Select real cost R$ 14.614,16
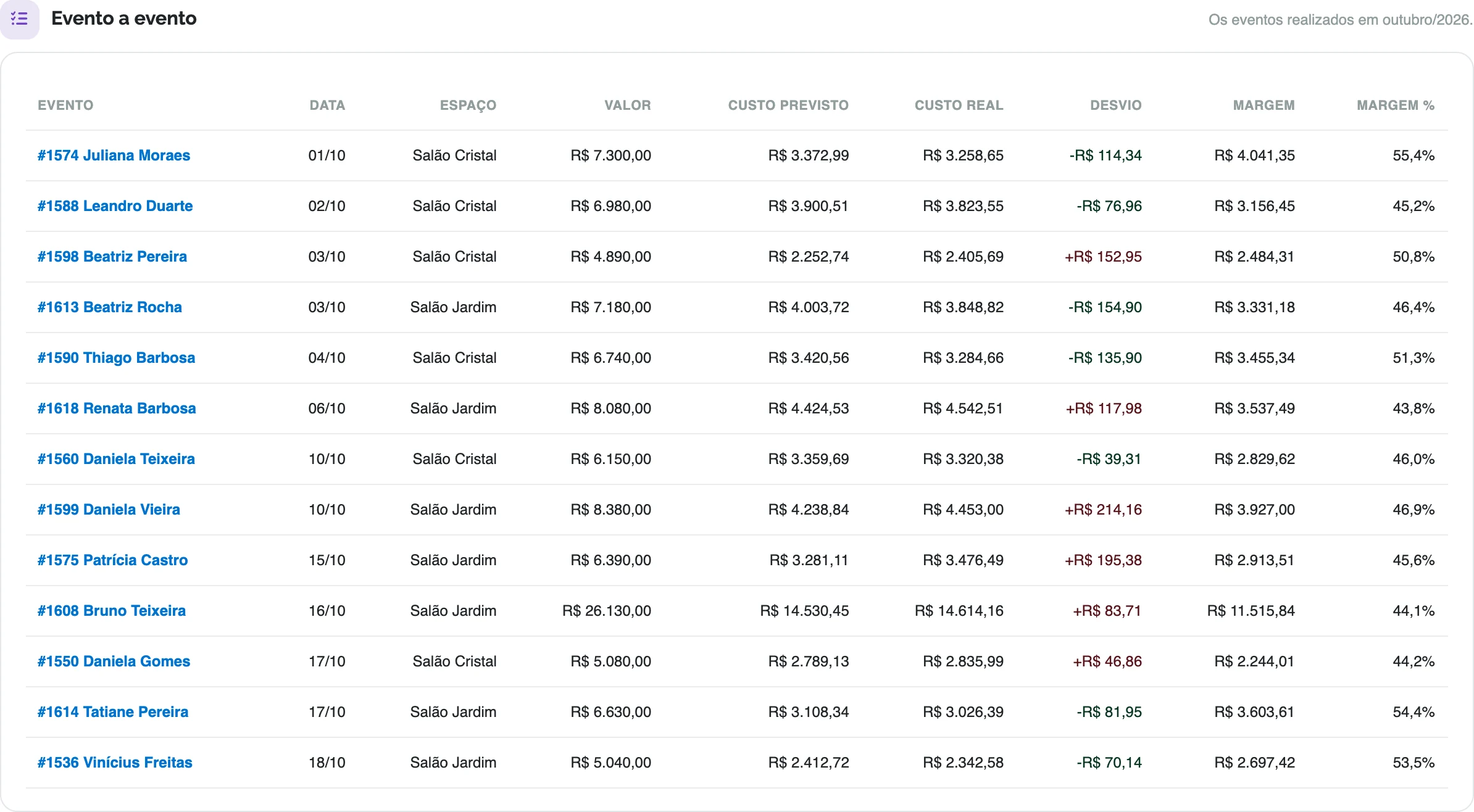The image size is (1474, 812). coord(959,611)
